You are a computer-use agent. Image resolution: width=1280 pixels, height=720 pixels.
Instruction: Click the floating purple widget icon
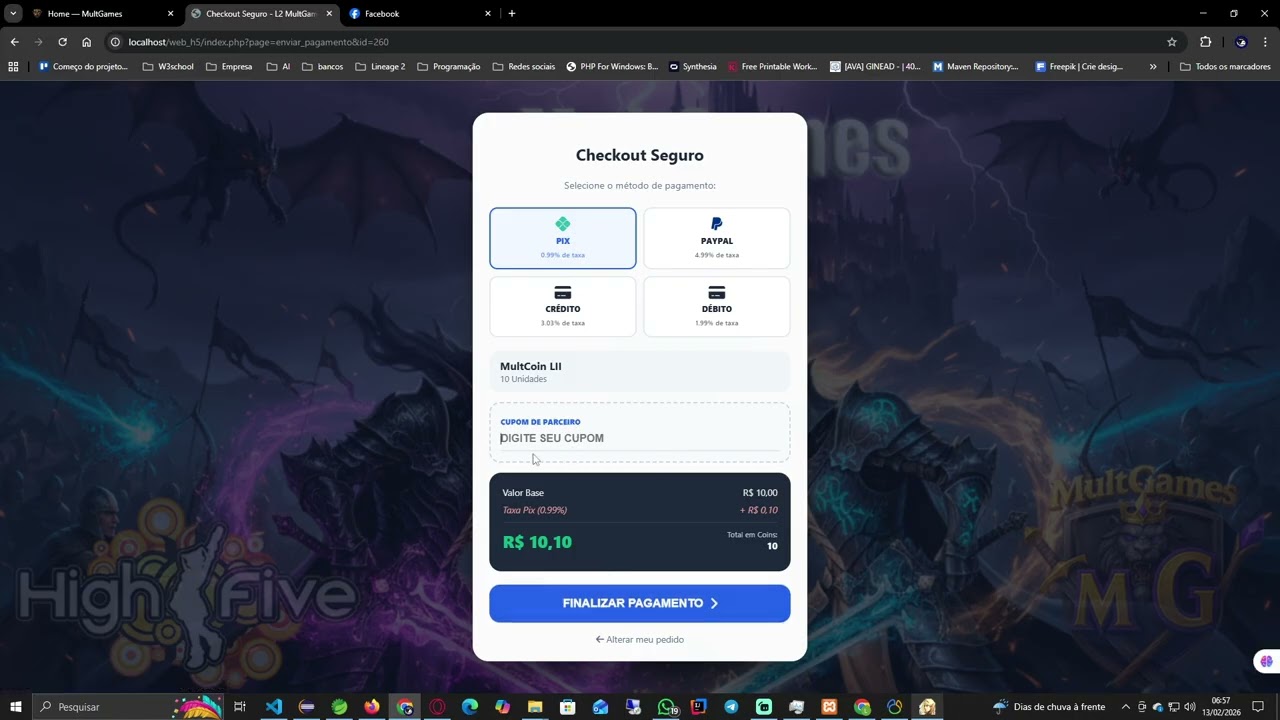point(1266,661)
